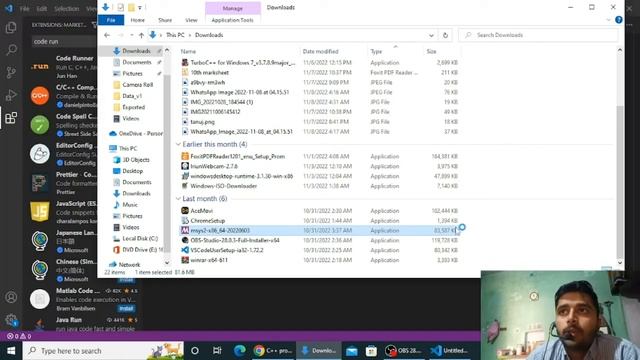Open address bar history dropdown
This screenshot has height=360, width=640.
[431, 35]
